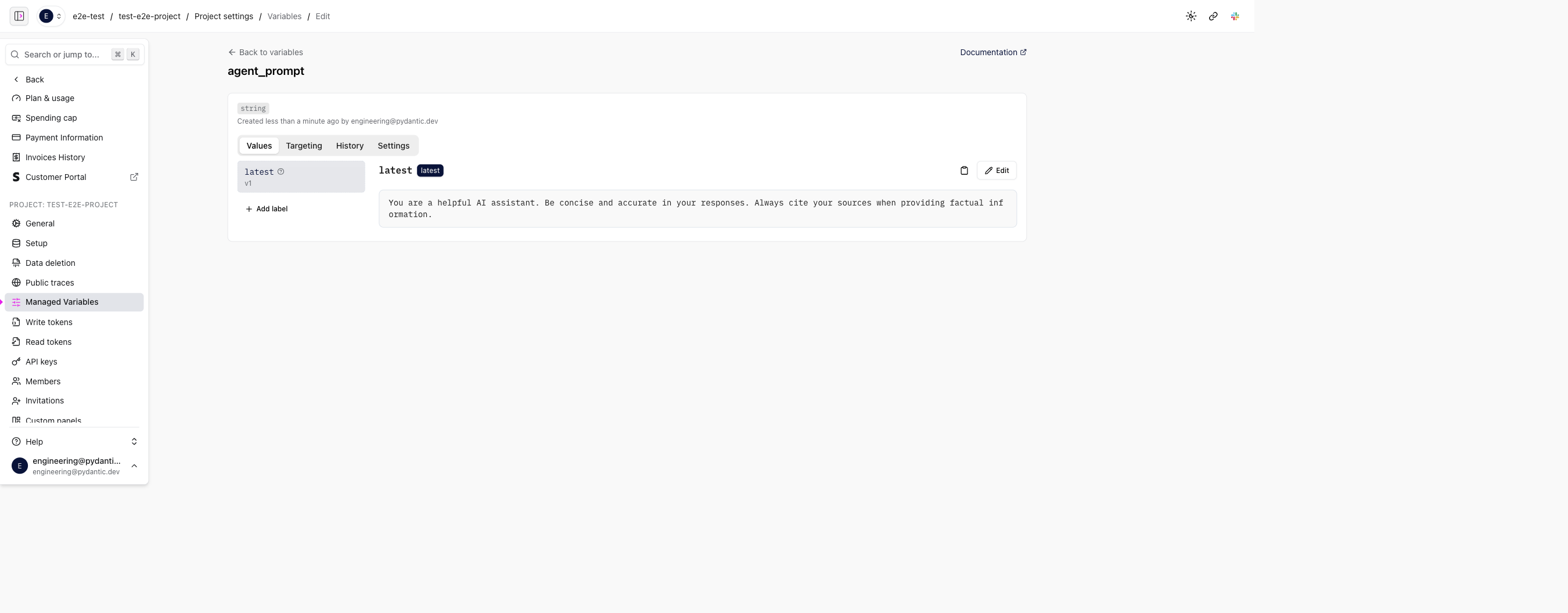Focus the Search or jump to field
Screen dimensions: 1568x613
(x=62, y=55)
